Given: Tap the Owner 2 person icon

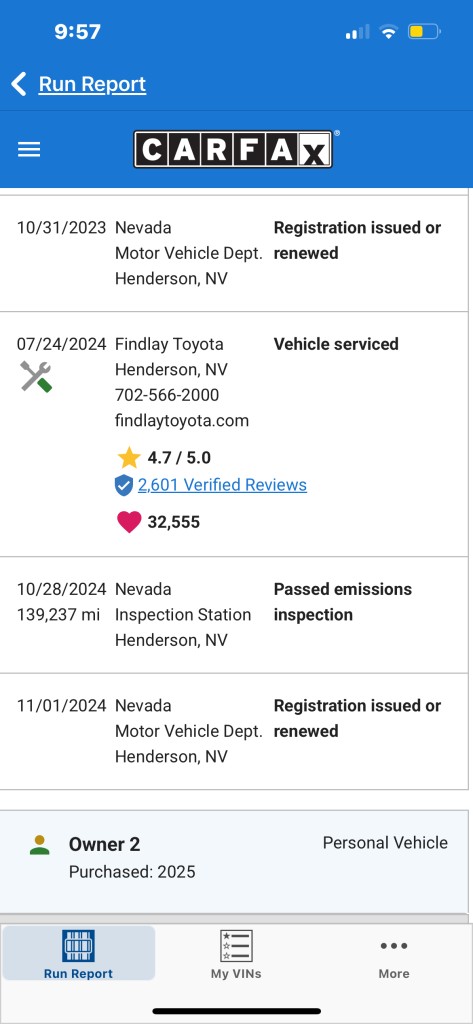Looking at the screenshot, I should [39, 845].
